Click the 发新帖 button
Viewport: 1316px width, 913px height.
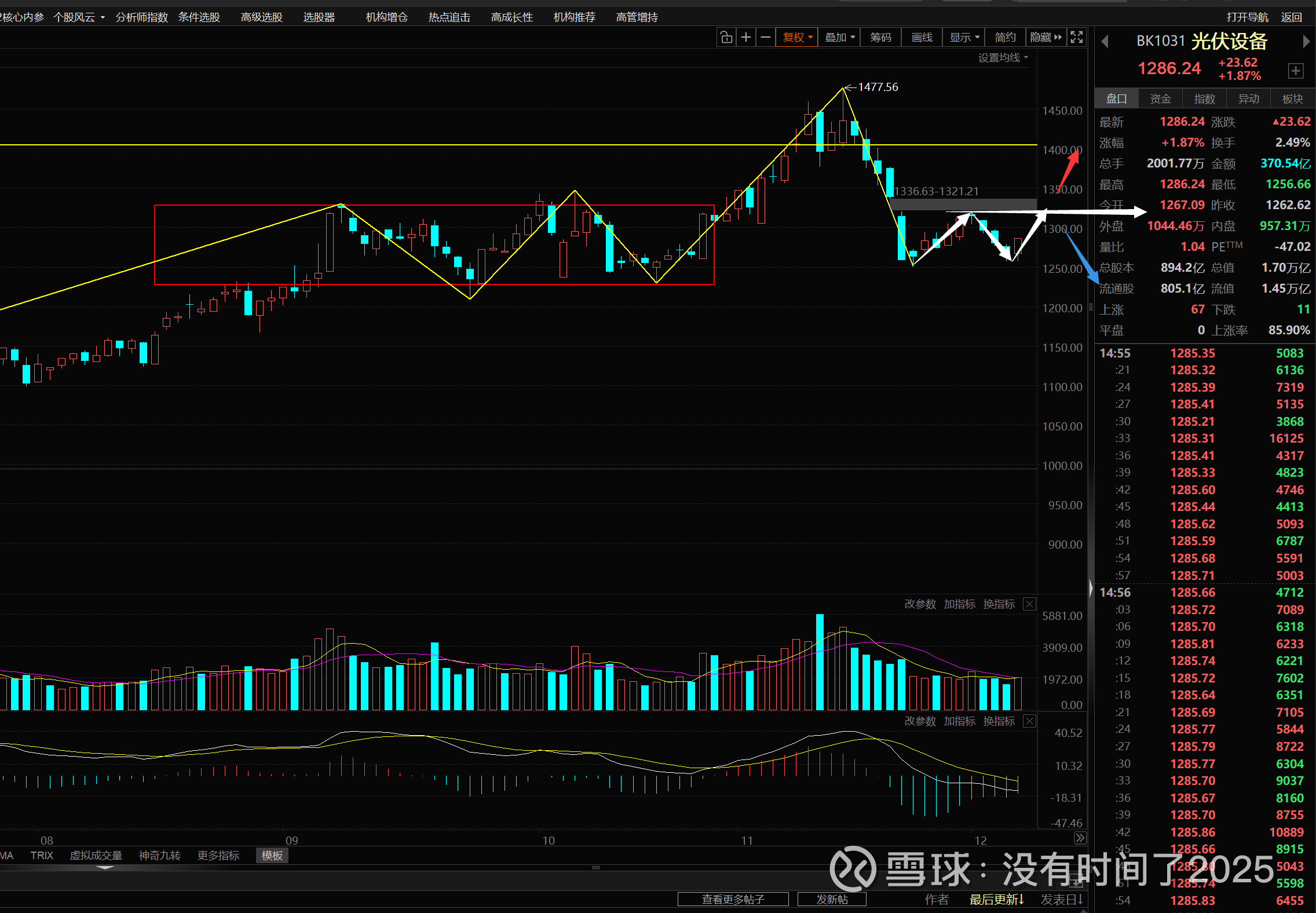coord(832,899)
